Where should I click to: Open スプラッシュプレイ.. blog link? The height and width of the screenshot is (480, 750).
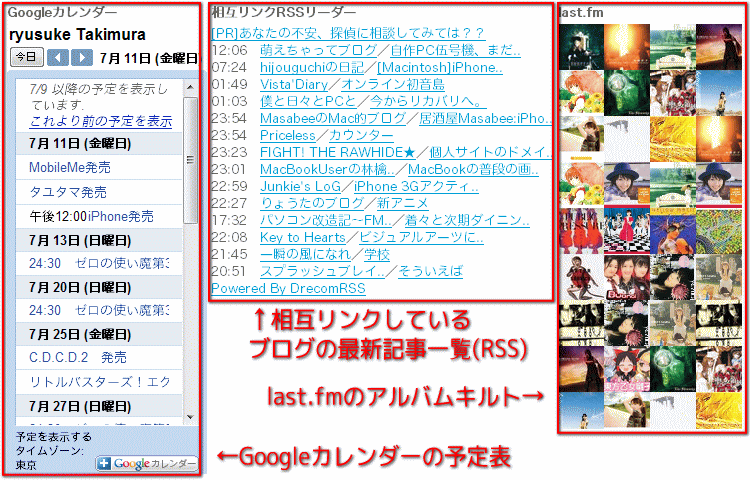pyautogui.click(x=322, y=272)
